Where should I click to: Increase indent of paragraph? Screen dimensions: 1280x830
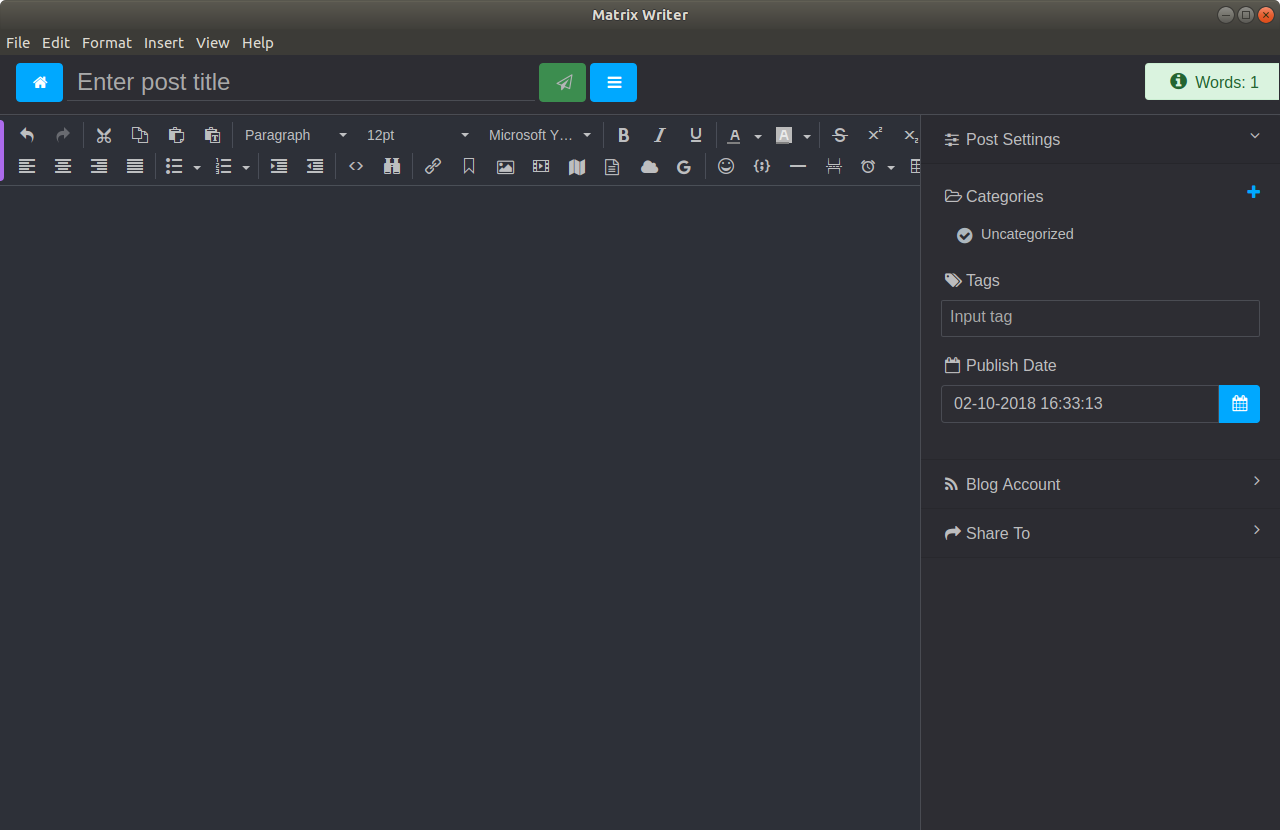pos(279,167)
